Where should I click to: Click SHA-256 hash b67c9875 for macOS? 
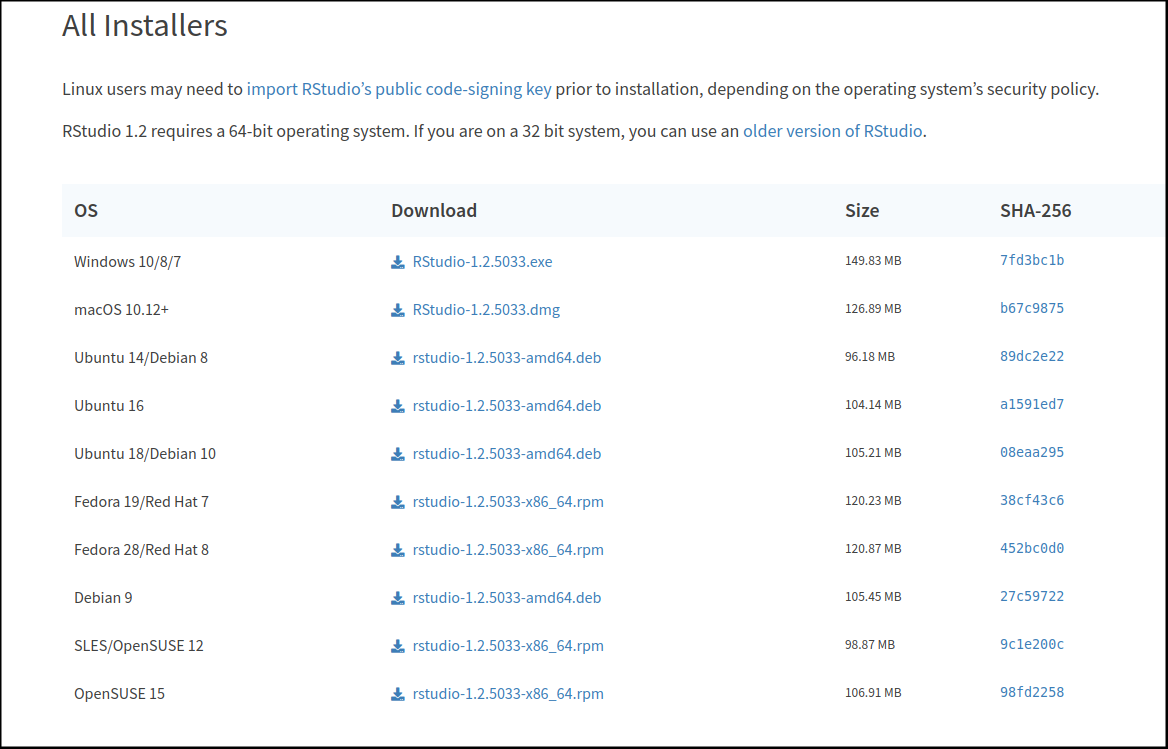tap(1032, 309)
